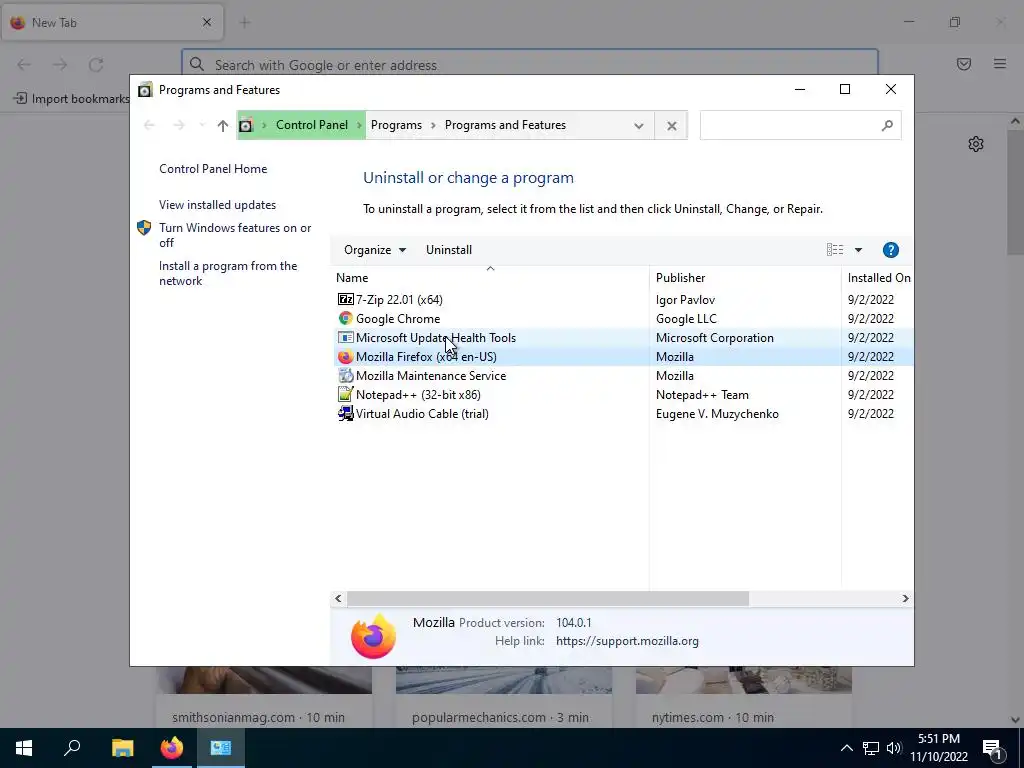Go up one level with up arrow
This screenshot has width=1024, height=768.
pos(223,125)
